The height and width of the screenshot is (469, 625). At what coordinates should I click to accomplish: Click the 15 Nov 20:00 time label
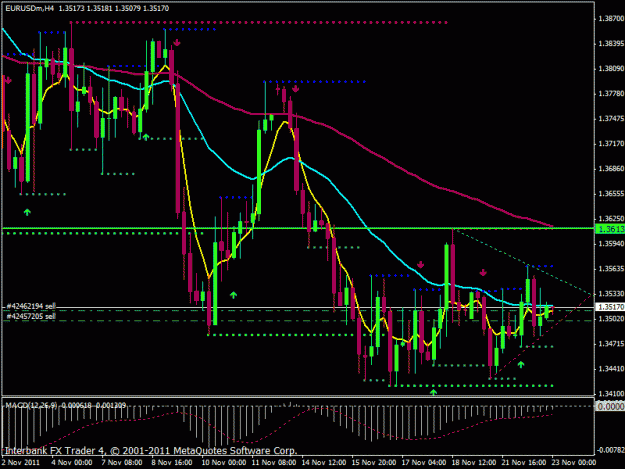point(373,462)
